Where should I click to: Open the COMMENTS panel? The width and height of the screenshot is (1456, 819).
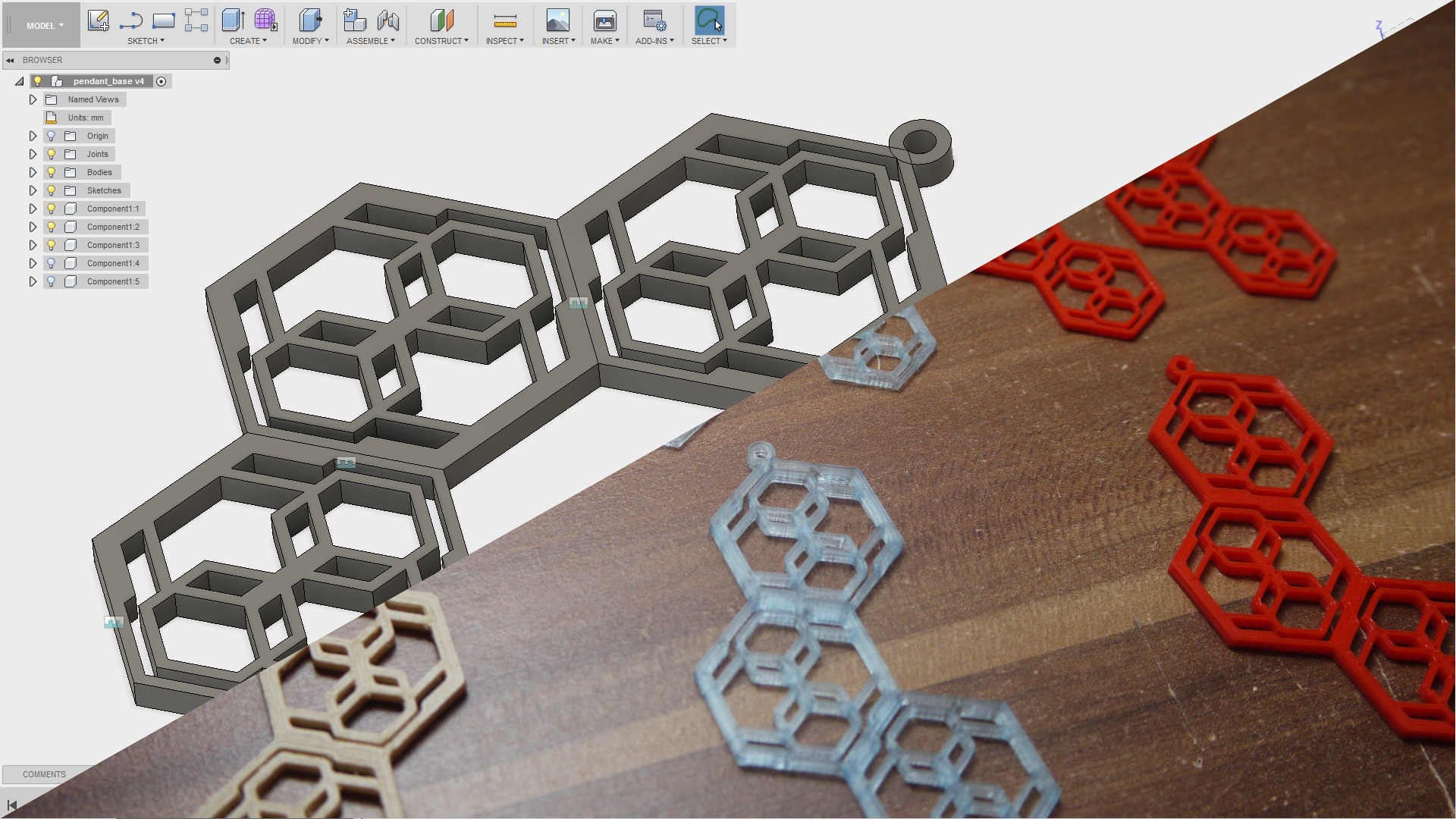(44, 774)
